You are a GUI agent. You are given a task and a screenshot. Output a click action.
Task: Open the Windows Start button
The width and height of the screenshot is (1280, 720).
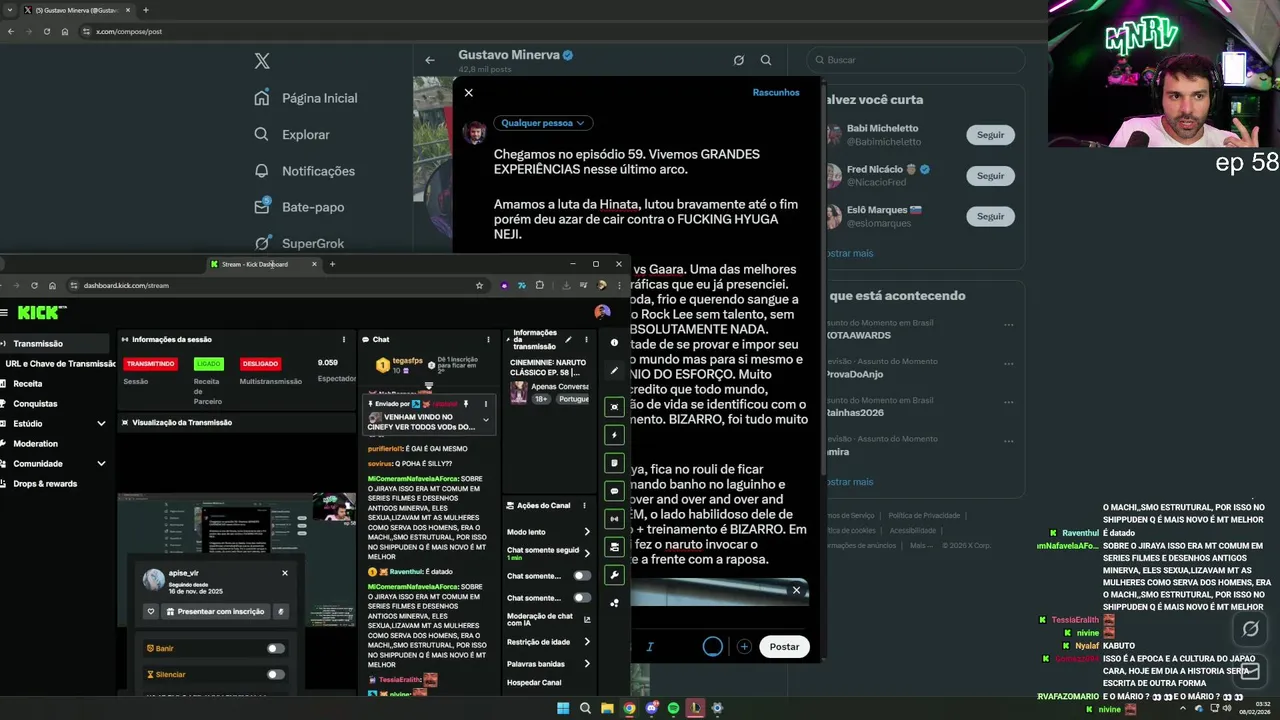click(x=563, y=708)
